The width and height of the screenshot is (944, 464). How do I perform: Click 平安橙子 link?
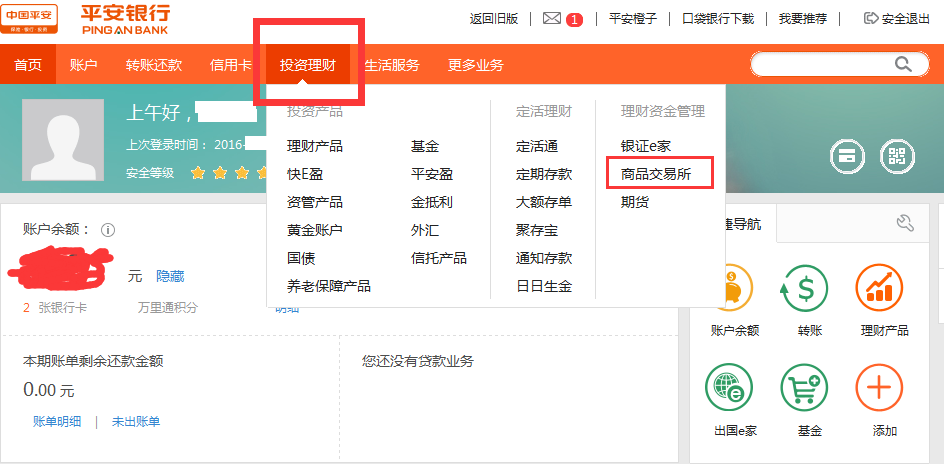(x=633, y=19)
